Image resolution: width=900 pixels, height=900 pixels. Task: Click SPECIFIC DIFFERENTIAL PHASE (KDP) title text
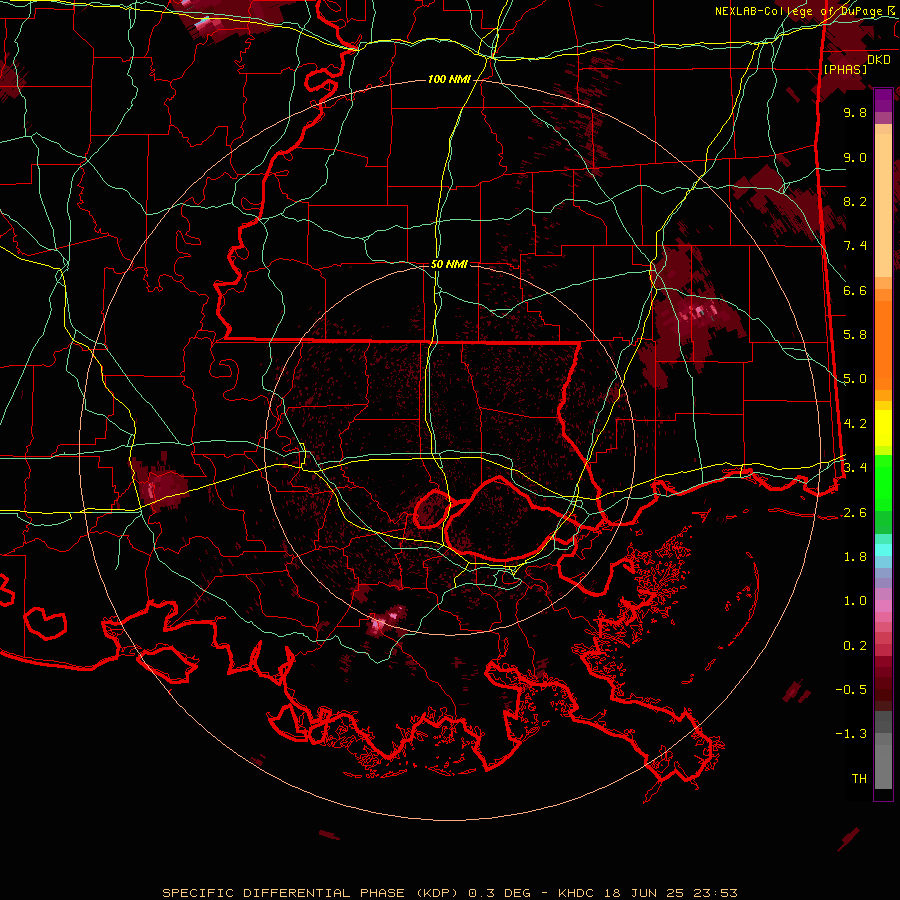point(313,893)
